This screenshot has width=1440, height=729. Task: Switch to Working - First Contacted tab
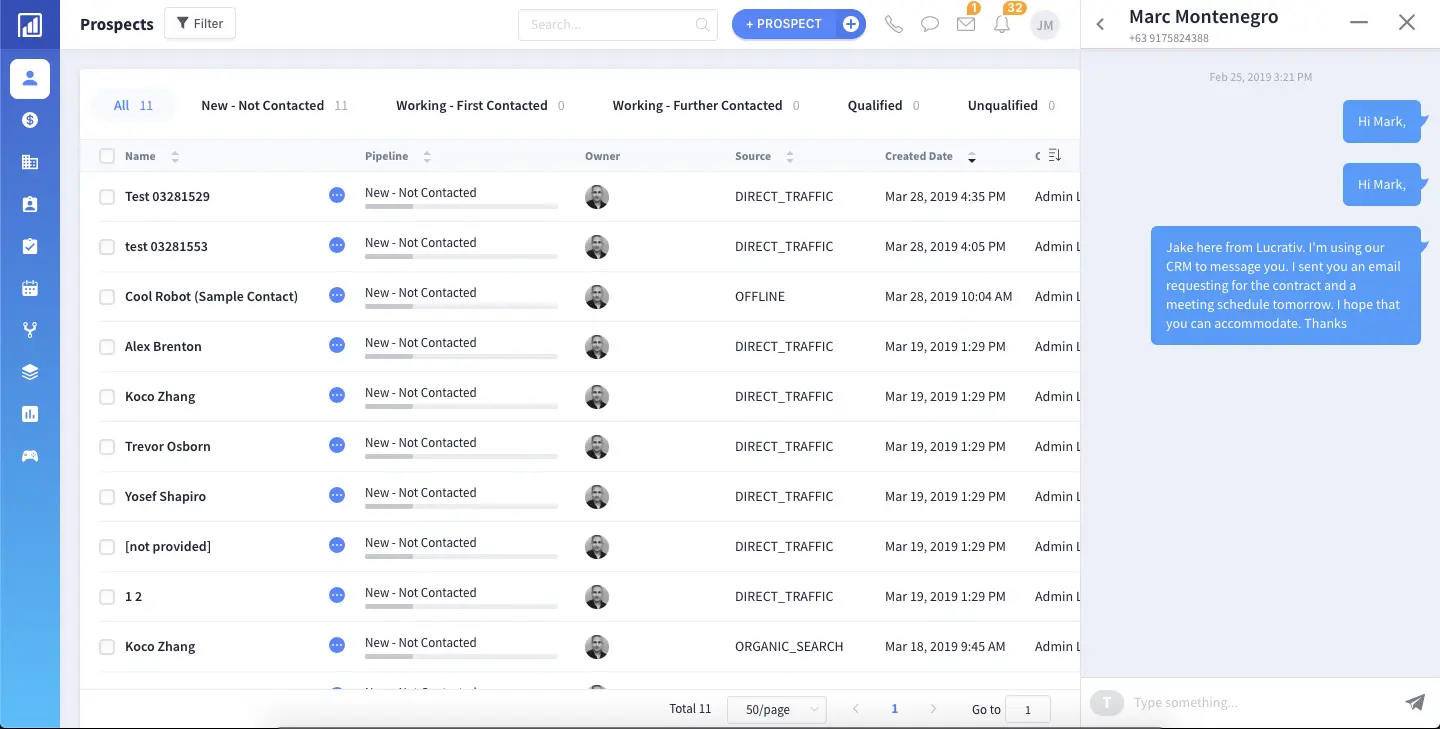[x=471, y=105]
